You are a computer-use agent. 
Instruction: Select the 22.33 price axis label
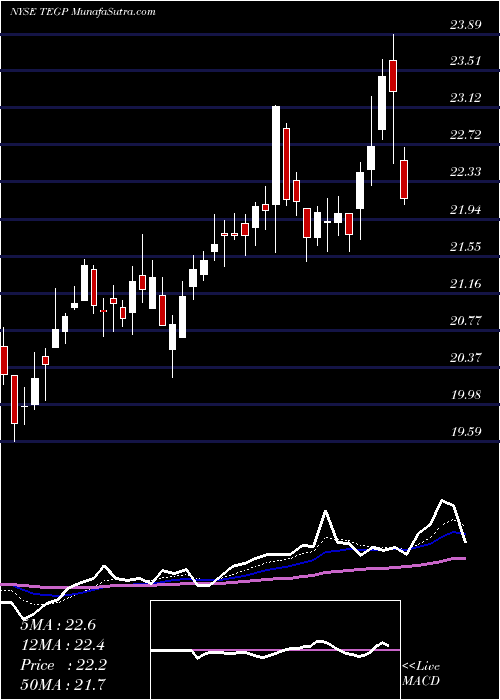(x=466, y=171)
